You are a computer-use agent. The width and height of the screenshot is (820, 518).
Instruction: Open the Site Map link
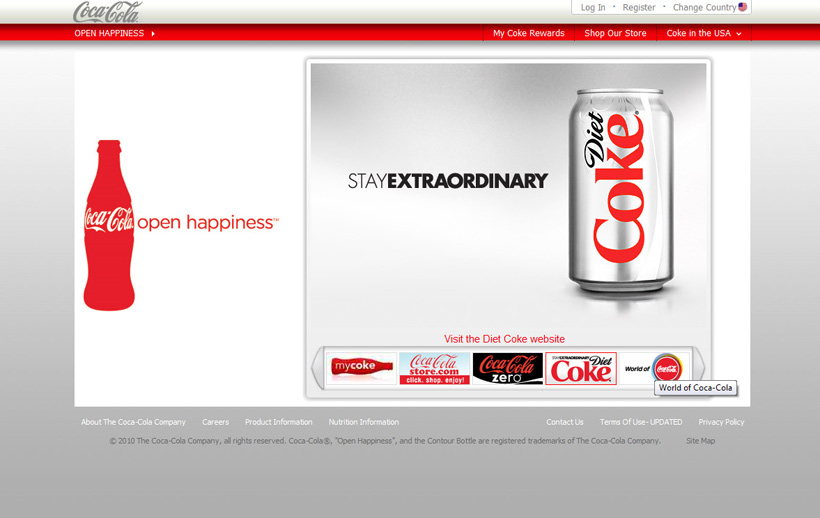coord(700,441)
